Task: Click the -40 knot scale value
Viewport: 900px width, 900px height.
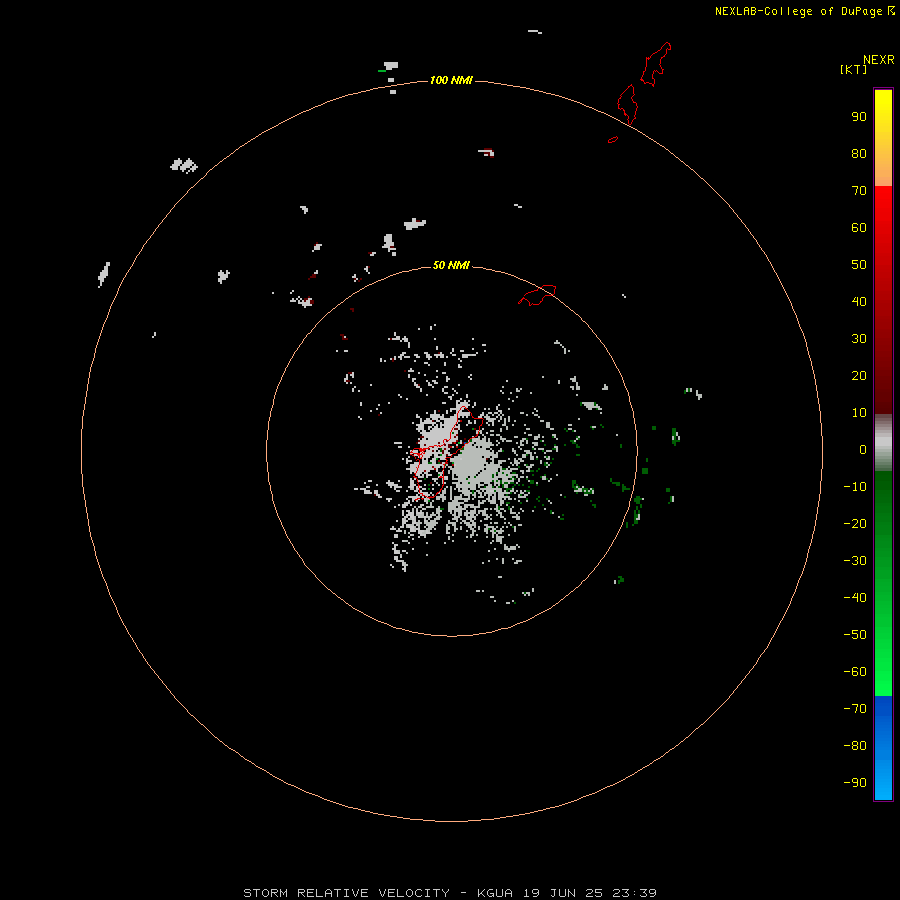Action: [855, 598]
